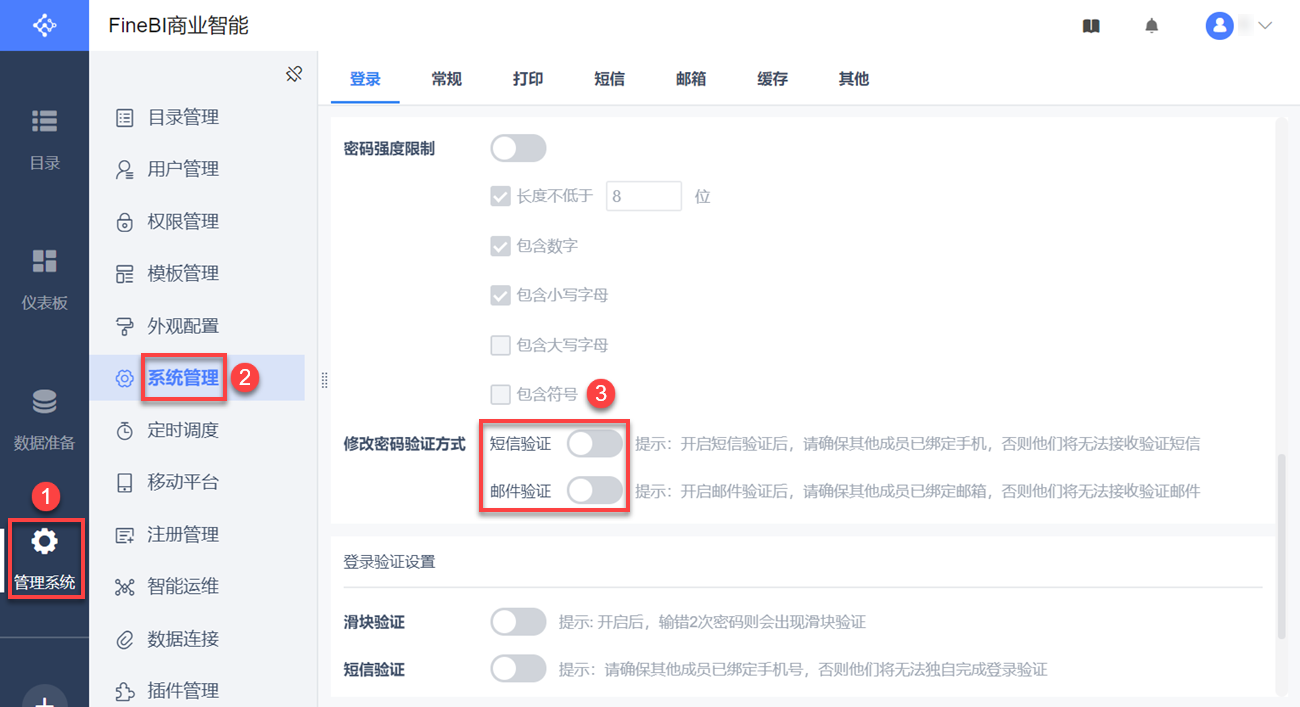Expand the user account dropdown arrow
Screen dimensions: 1300x707
(1264, 26)
